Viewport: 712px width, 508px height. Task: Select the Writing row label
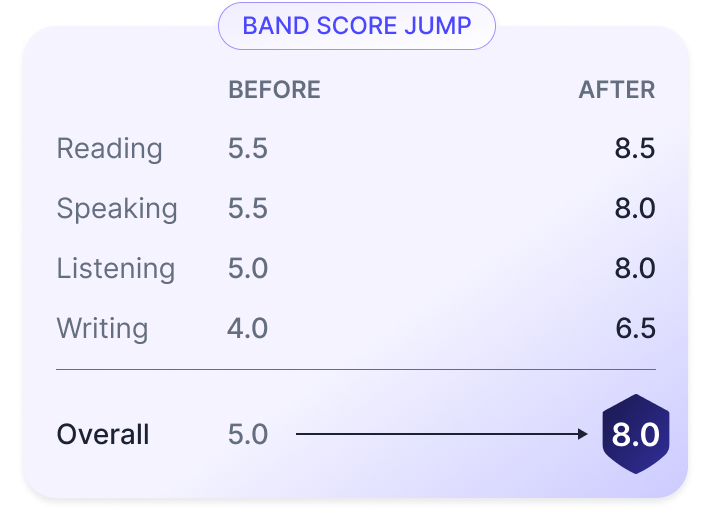(x=102, y=329)
